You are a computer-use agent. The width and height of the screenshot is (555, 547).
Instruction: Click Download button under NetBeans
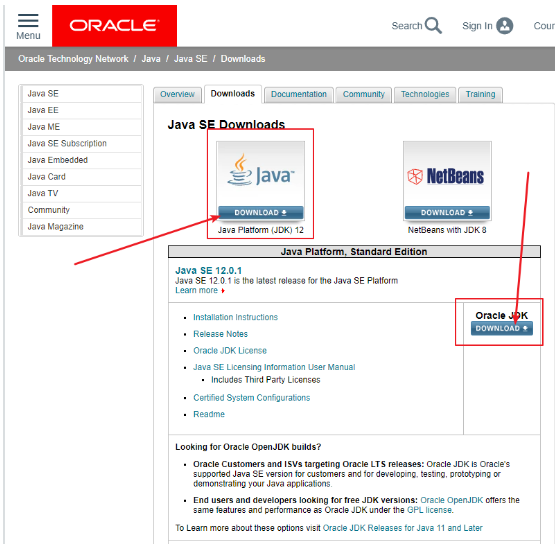447,213
